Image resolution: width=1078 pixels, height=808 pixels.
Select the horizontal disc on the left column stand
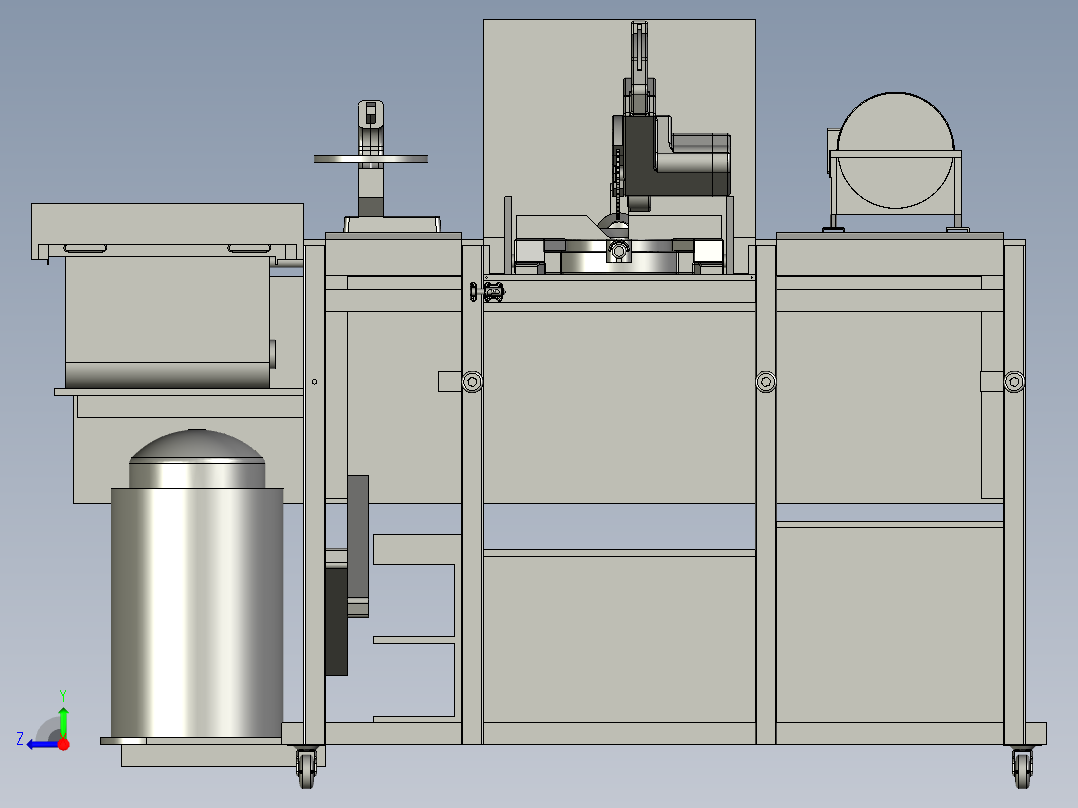click(x=371, y=159)
